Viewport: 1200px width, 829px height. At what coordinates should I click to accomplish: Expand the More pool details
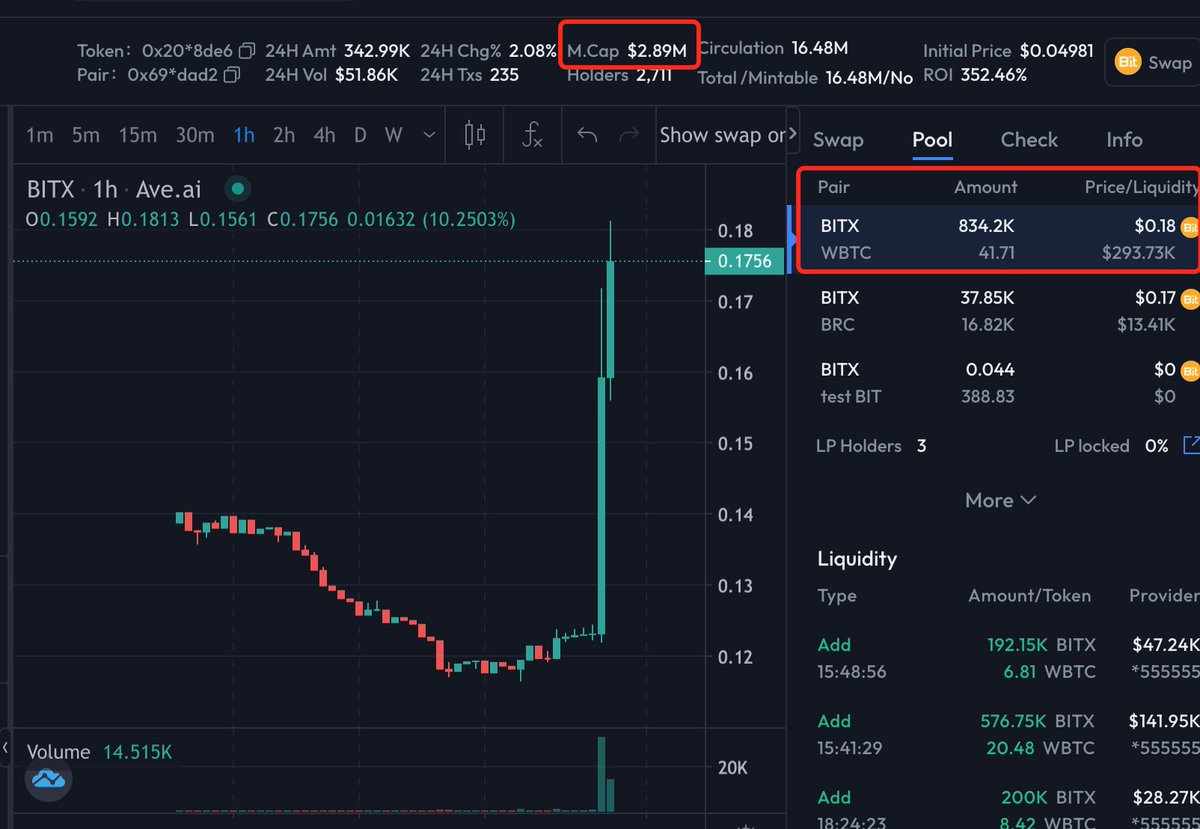tap(1000, 500)
